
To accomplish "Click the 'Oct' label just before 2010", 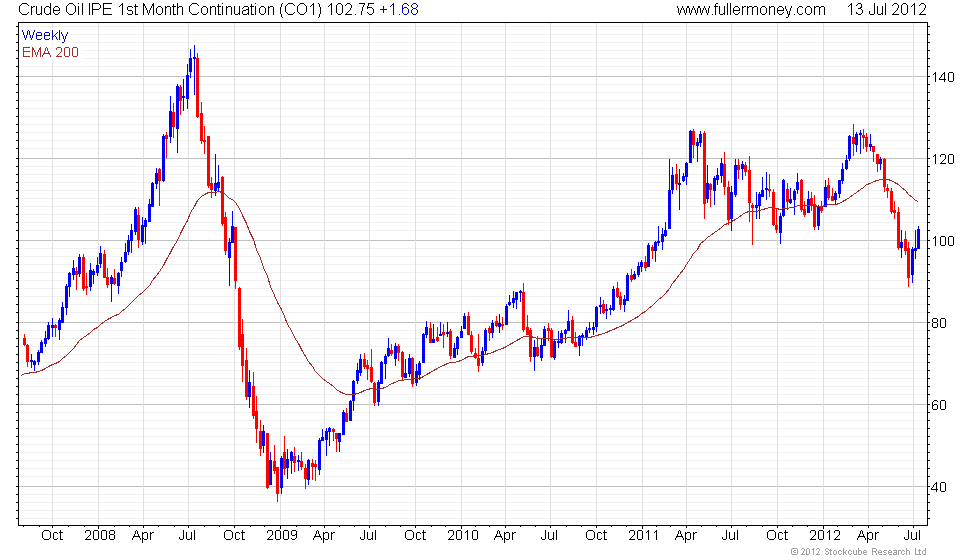I will click(x=415, y=535).
